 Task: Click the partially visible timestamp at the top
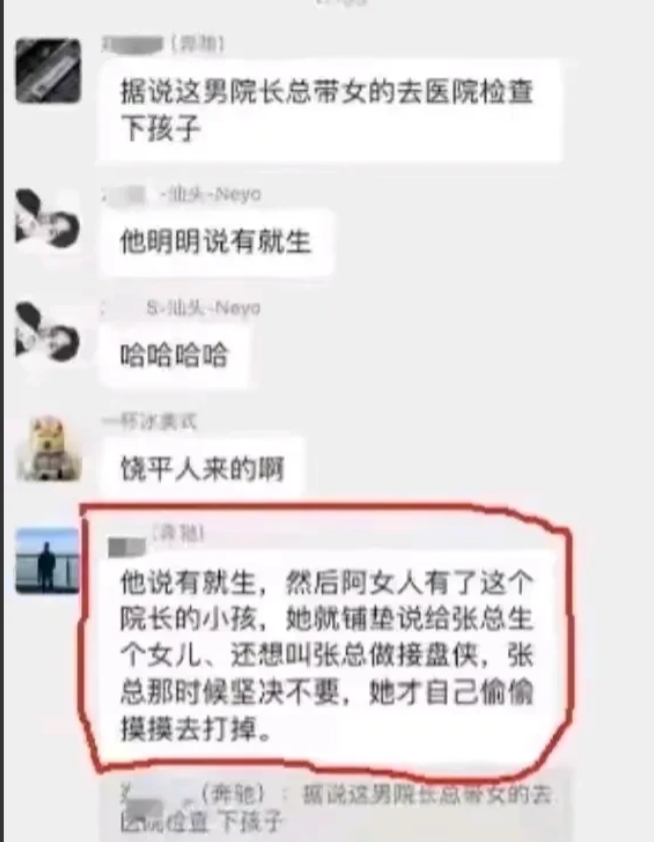341,3
